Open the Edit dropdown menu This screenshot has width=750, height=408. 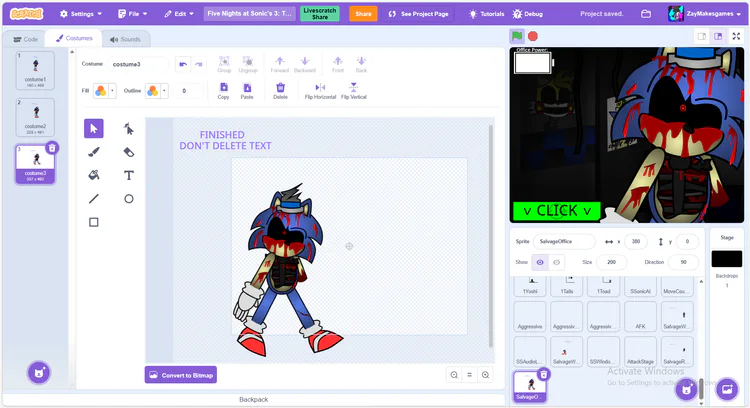[x=179, y=14]
